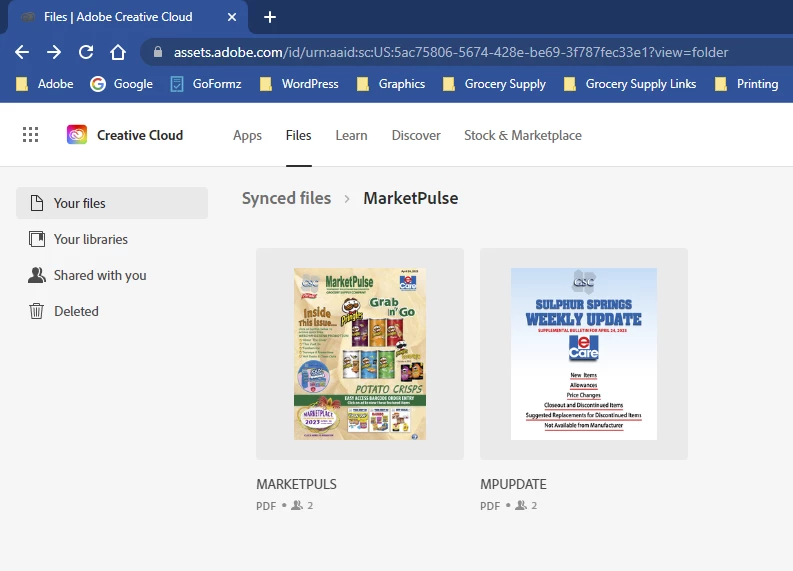The height and width of the screenshot is (571, 793).
Task: Open a new browser tab with plus
Action: click(x=270, y=17)
